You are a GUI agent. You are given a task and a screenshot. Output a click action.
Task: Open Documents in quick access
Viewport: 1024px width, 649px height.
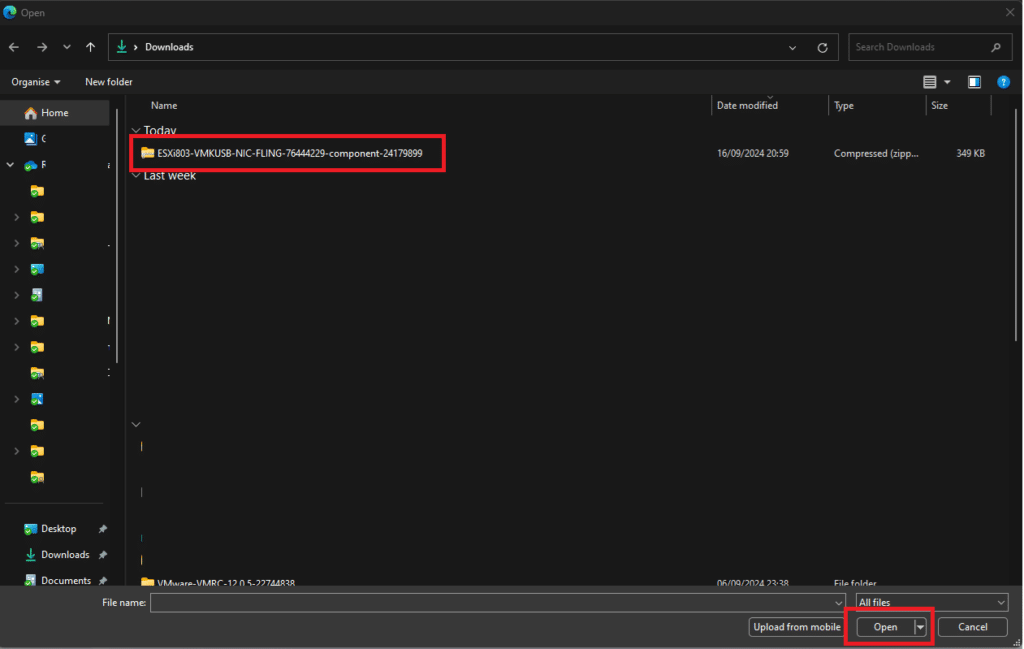[x=65, y=580]
